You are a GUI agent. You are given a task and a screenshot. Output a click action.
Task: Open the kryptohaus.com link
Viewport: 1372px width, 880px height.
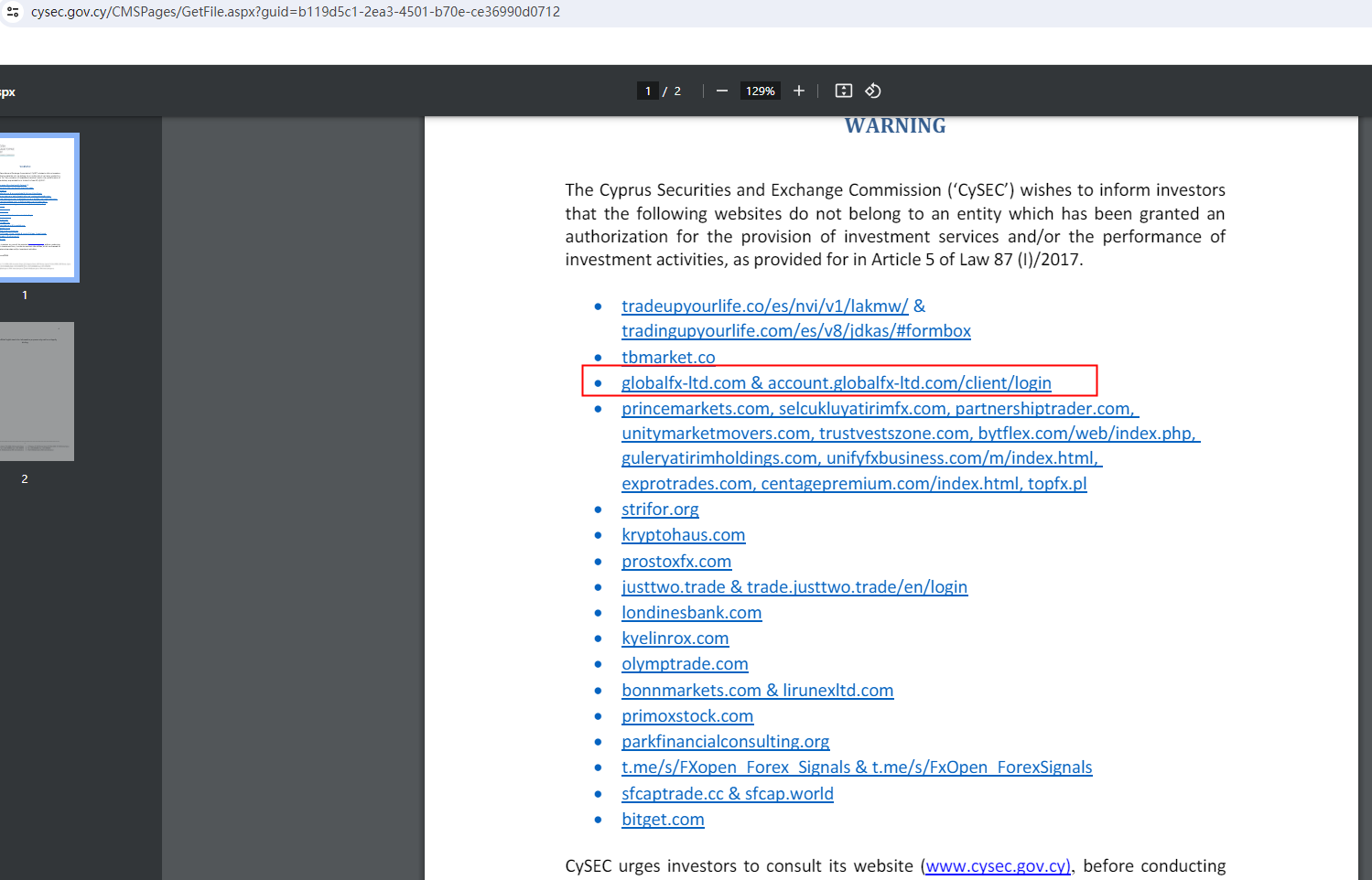(x=683, y=535)
